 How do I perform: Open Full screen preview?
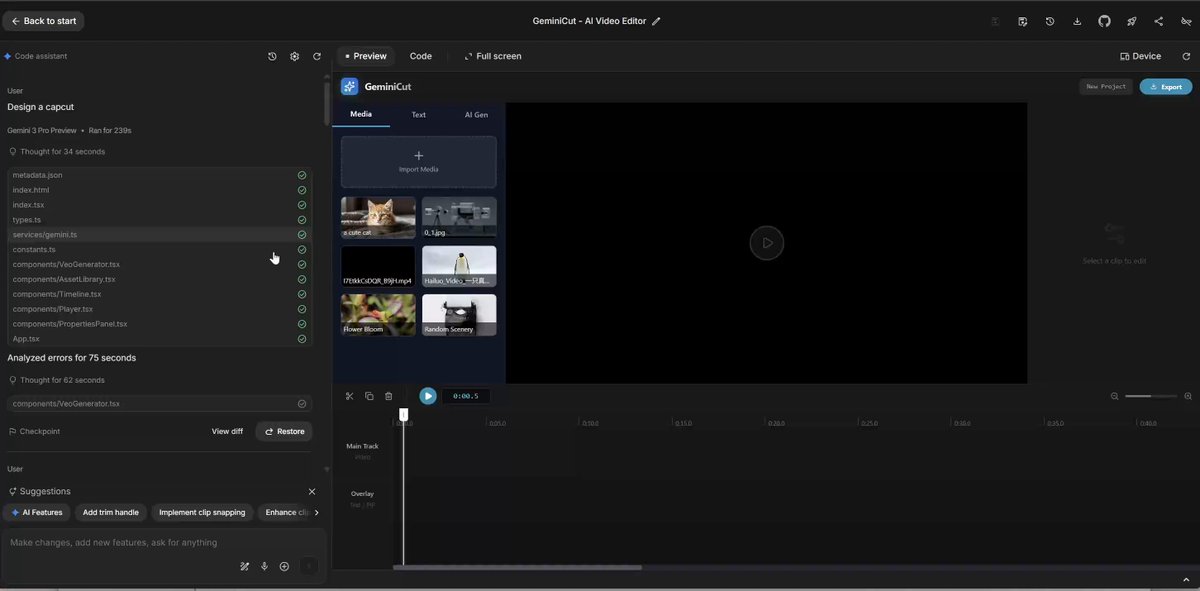point(493,56)
